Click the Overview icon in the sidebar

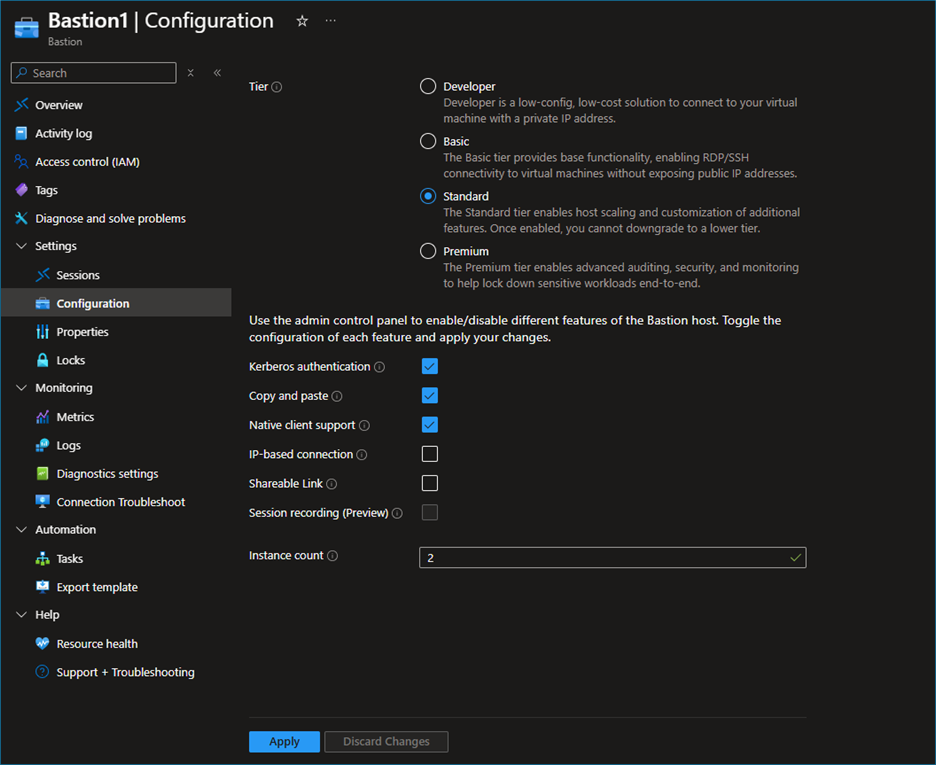[21, 105]
